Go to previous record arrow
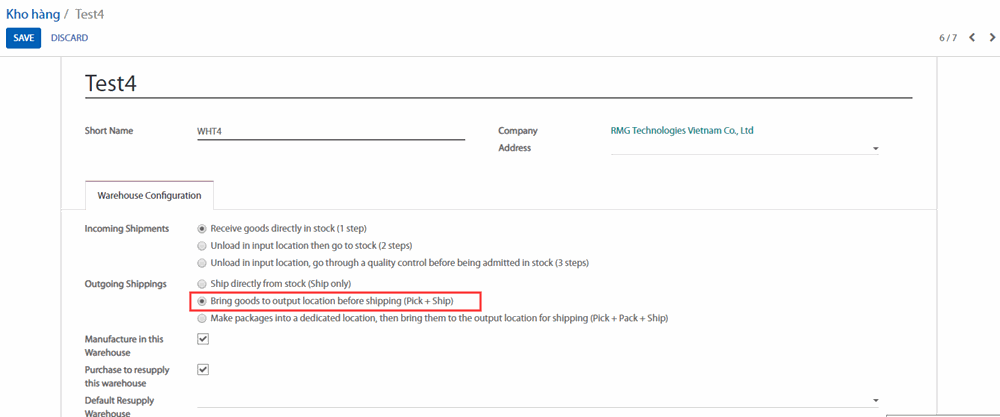This screenshot has height=417, width=1000. click(972, 38)
